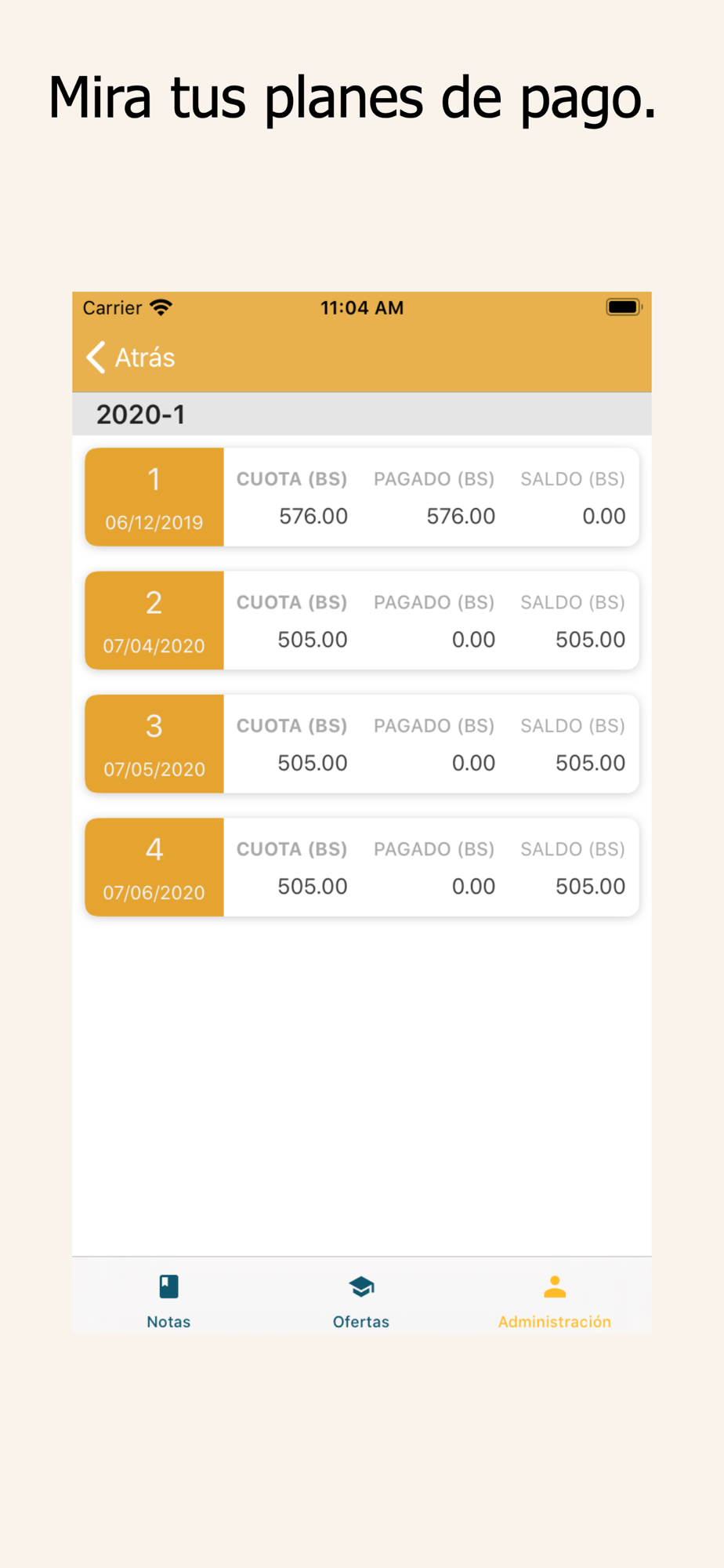724x1568 pixels.
Task: Open installment 2 dated 07/04/2020
Action: [x=362, y=620]
